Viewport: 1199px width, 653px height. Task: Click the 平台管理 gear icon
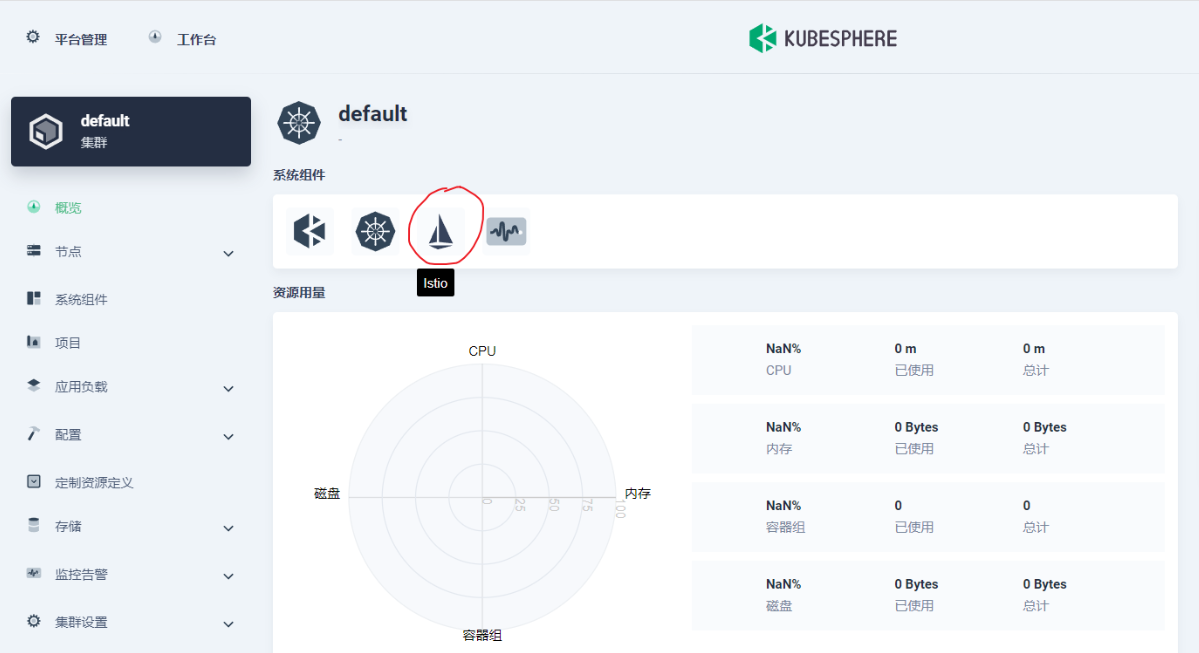[33, 38]
